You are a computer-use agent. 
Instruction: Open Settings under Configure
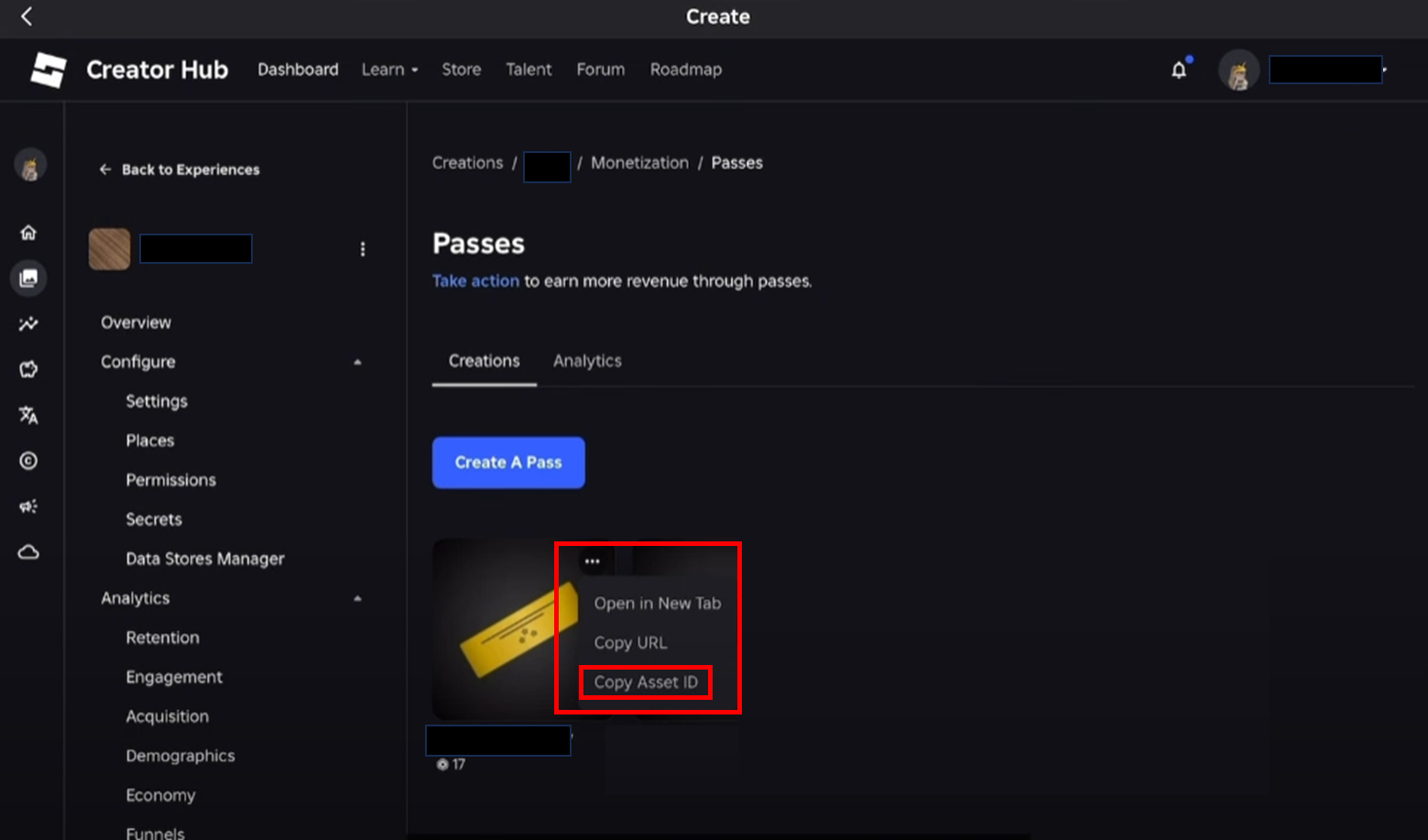pyautogui.click(x=157, y=401)
